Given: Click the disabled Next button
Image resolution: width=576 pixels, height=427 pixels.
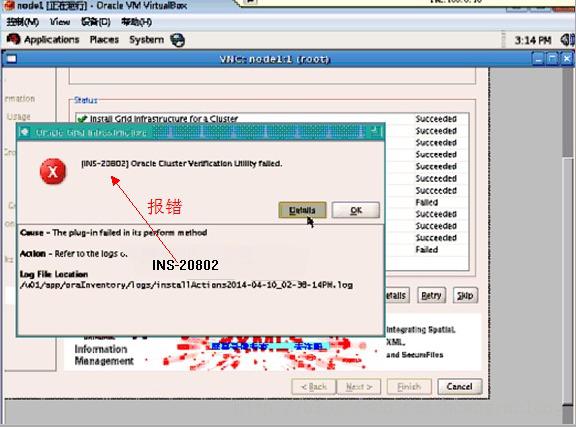Looking at the screenshot, I should pyautogui.click(x=359, y=387).
